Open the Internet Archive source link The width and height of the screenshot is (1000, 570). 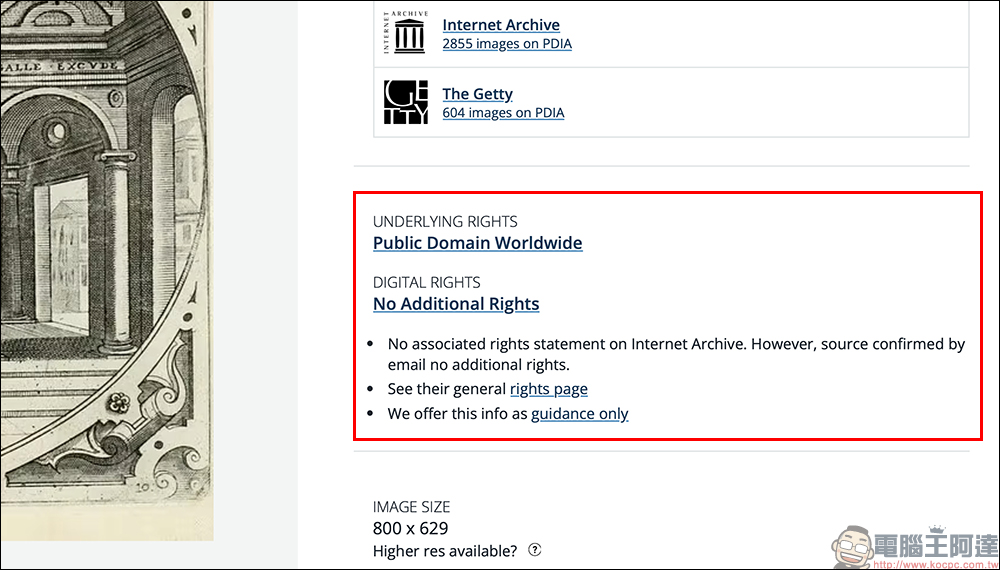(501, 25)
